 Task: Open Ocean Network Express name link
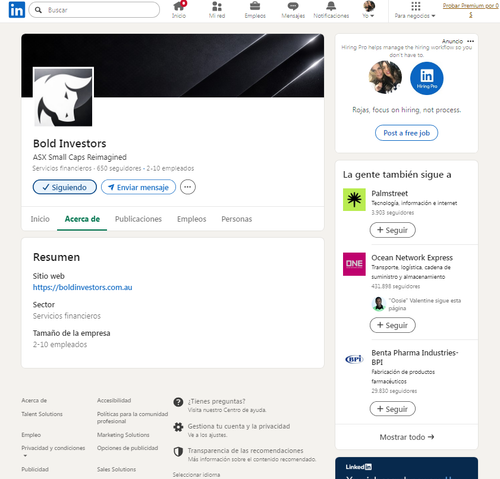pyautogui.click(x=412, y=258)
